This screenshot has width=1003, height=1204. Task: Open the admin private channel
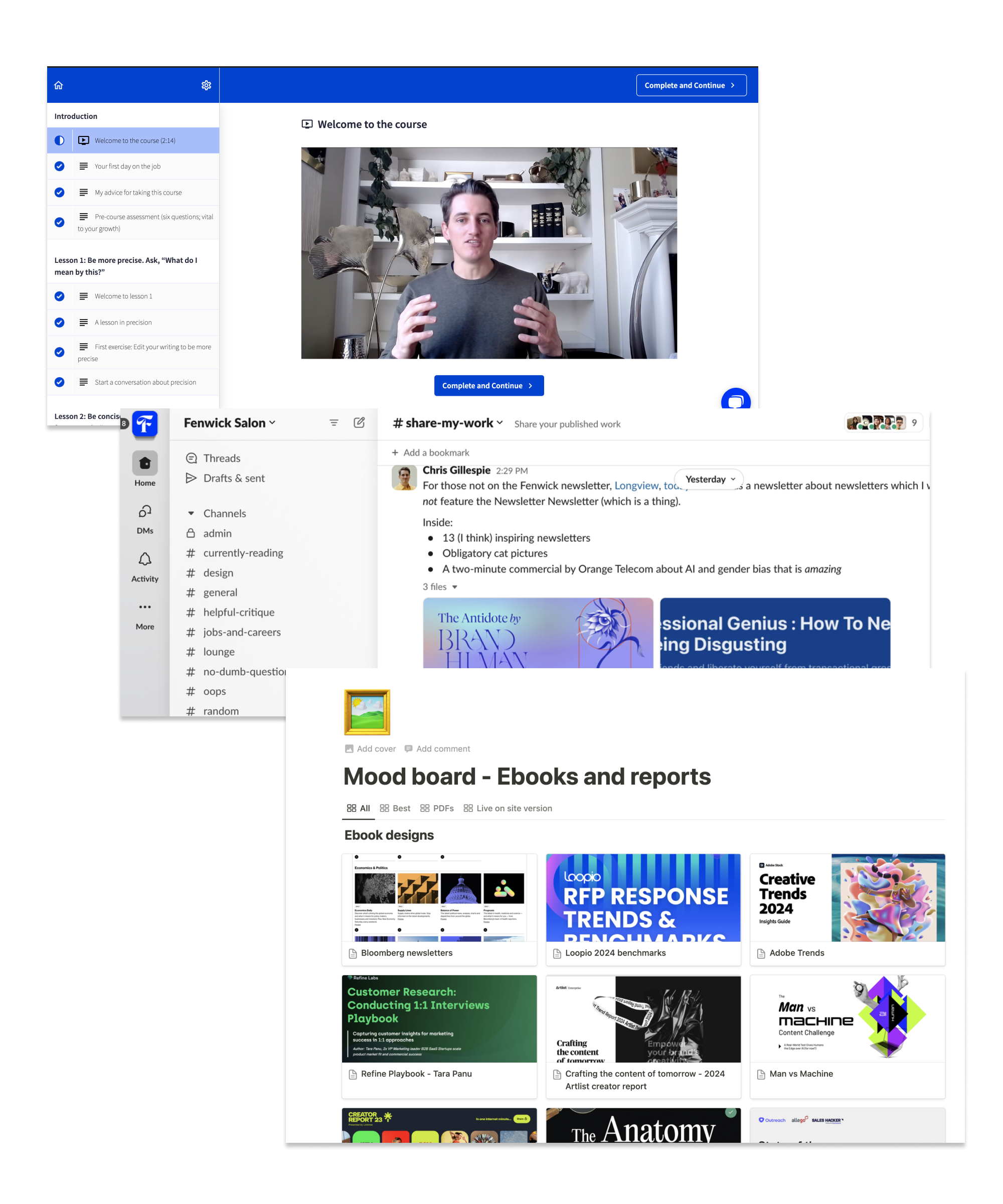(209, 534)
